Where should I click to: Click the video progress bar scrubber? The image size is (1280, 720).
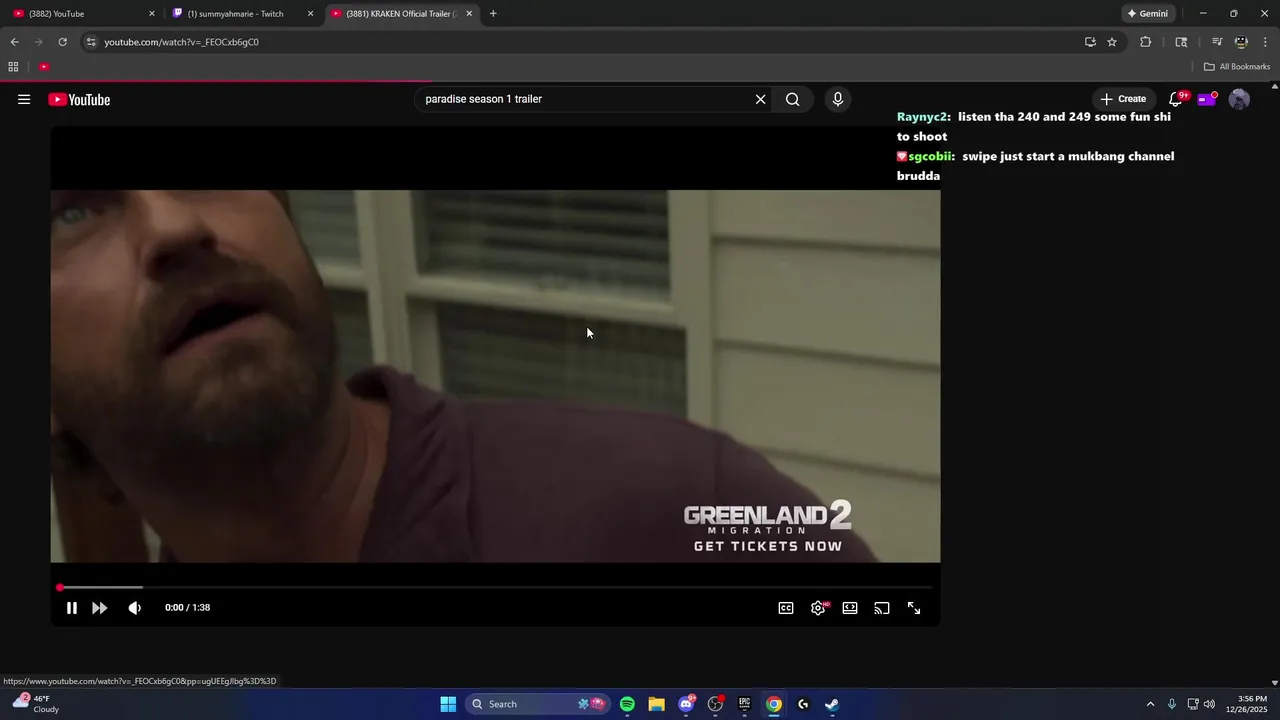click(x=60, y=588)
